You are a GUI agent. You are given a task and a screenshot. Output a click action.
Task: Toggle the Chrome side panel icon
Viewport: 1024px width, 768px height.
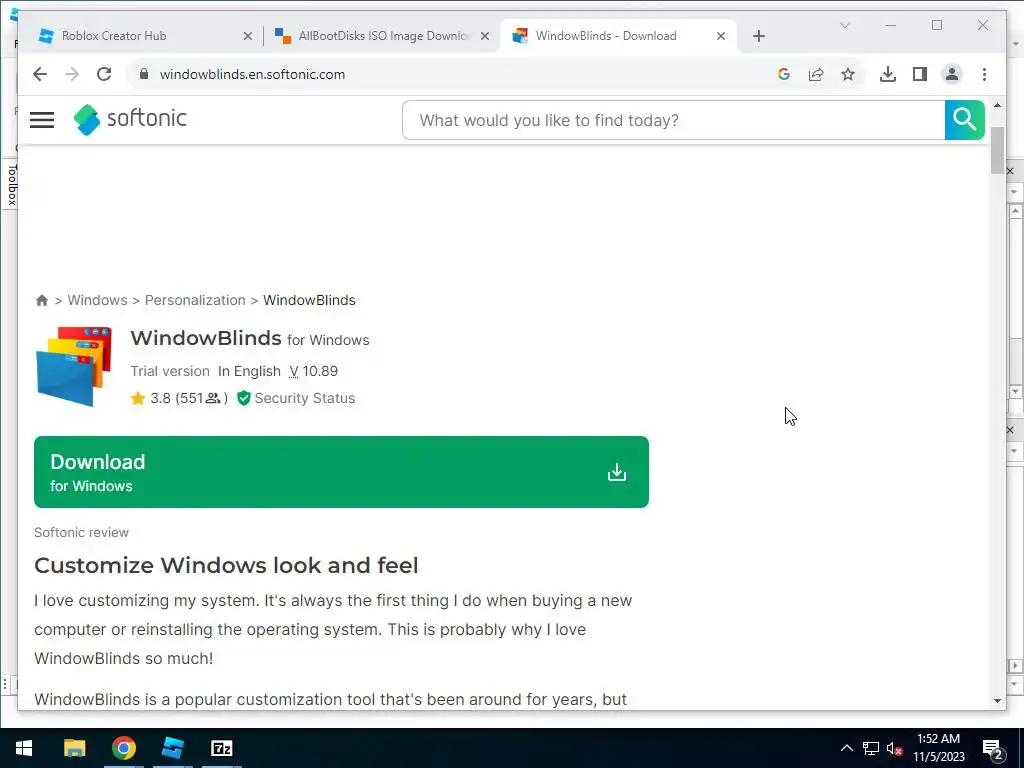coord(920,74)
